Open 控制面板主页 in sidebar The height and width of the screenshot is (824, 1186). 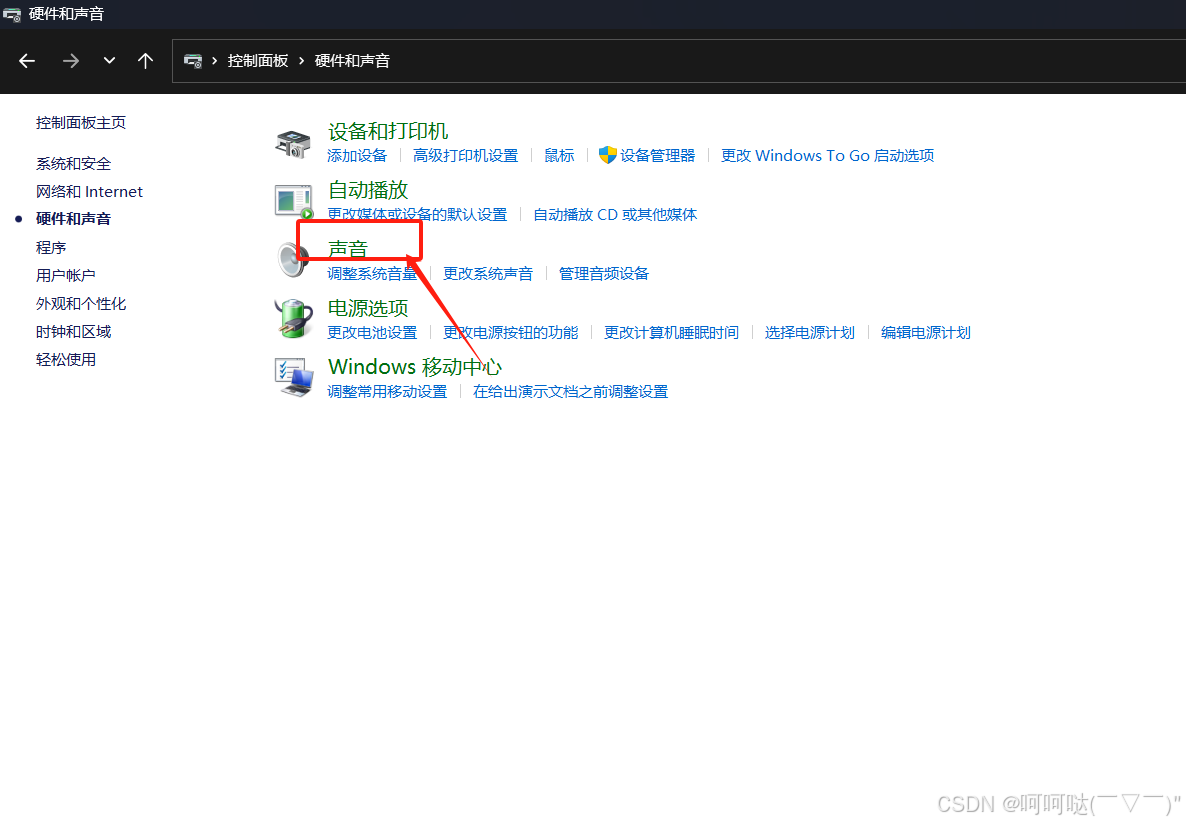(x=81, y=123)
